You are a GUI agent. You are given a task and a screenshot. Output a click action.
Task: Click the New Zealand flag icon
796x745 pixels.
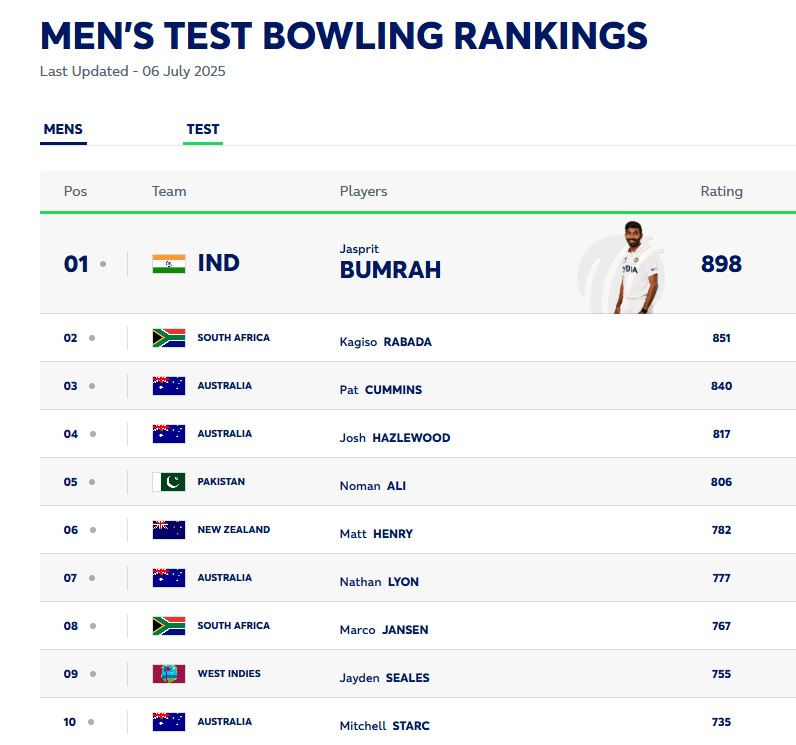pos(169,530)
